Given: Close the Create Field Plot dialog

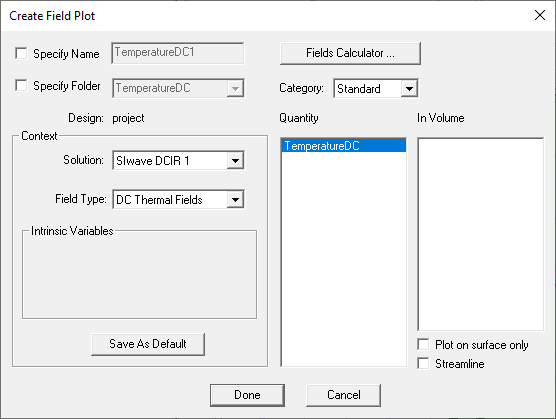Looking at the screenshot, I should coord(540,15).
